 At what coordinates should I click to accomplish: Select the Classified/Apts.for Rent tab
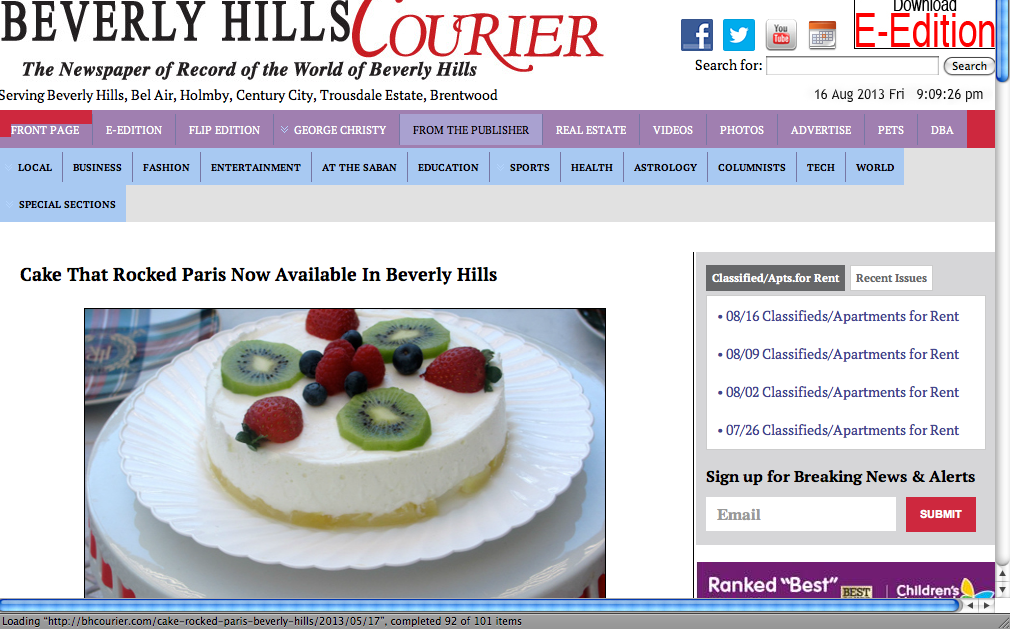pyautogui.click(x=775, y=278)
